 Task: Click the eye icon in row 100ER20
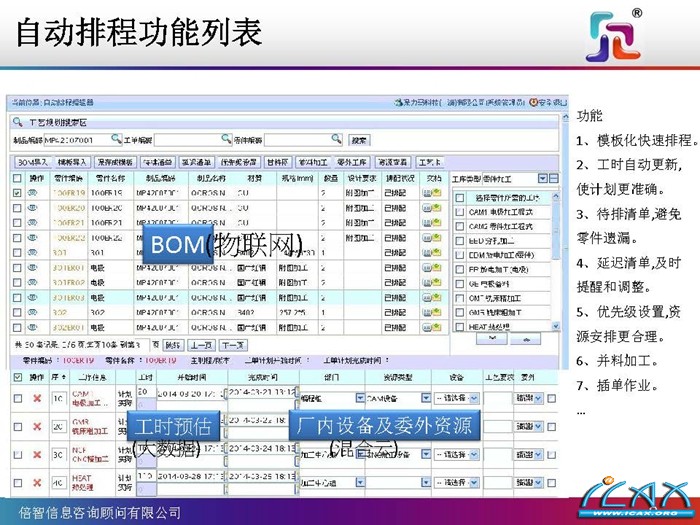[33, 208]
